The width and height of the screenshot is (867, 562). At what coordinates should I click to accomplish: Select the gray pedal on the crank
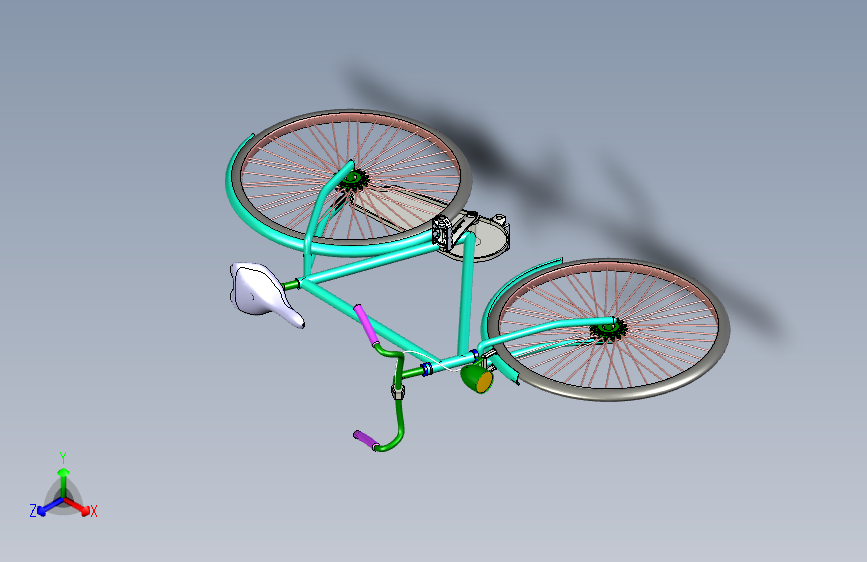(443, 233)
